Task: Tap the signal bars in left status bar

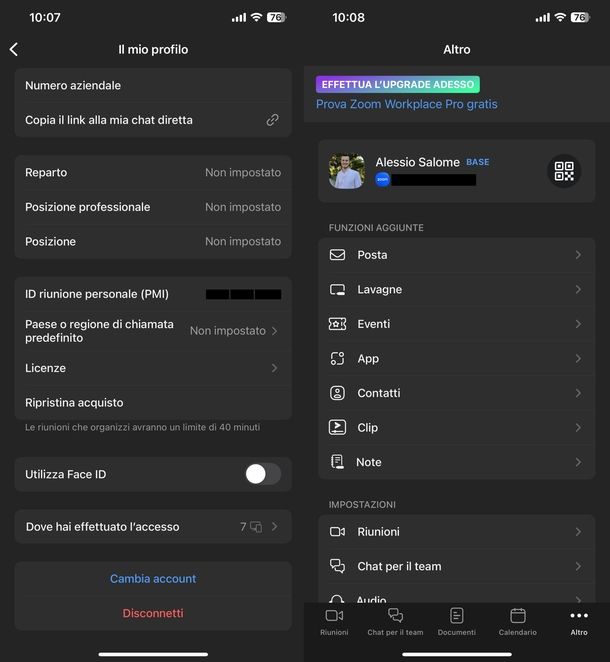Action: click(x=239, y=18)
